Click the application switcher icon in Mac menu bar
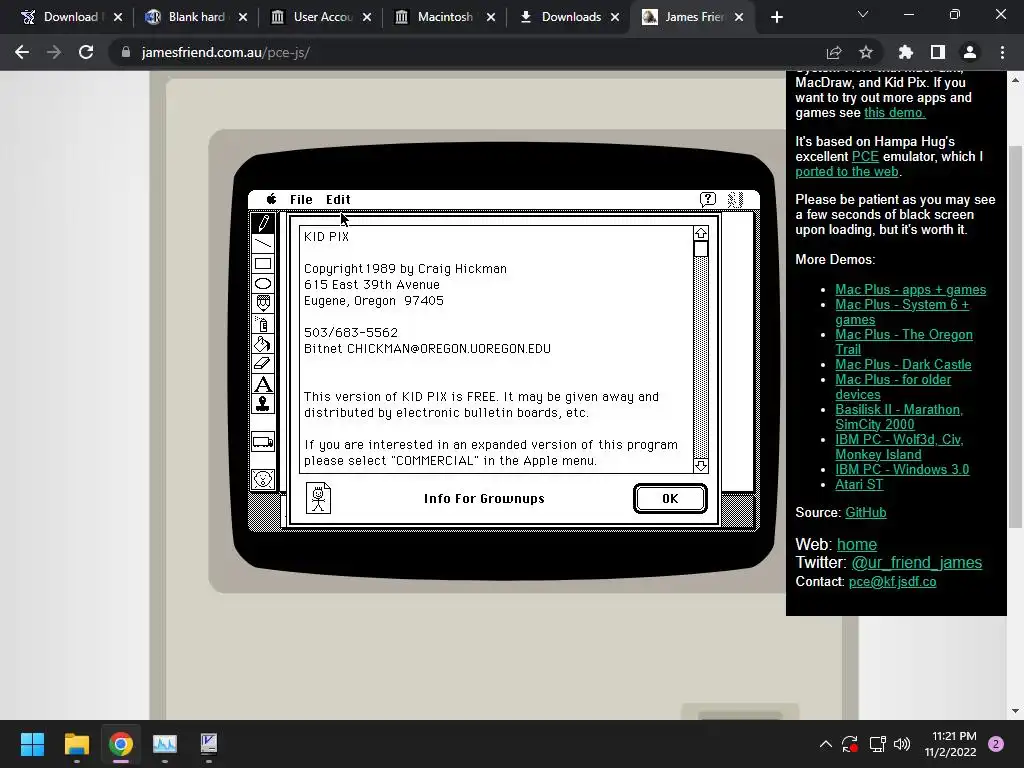Screen dimensions: 1024x768 click(x=735, y=200)
